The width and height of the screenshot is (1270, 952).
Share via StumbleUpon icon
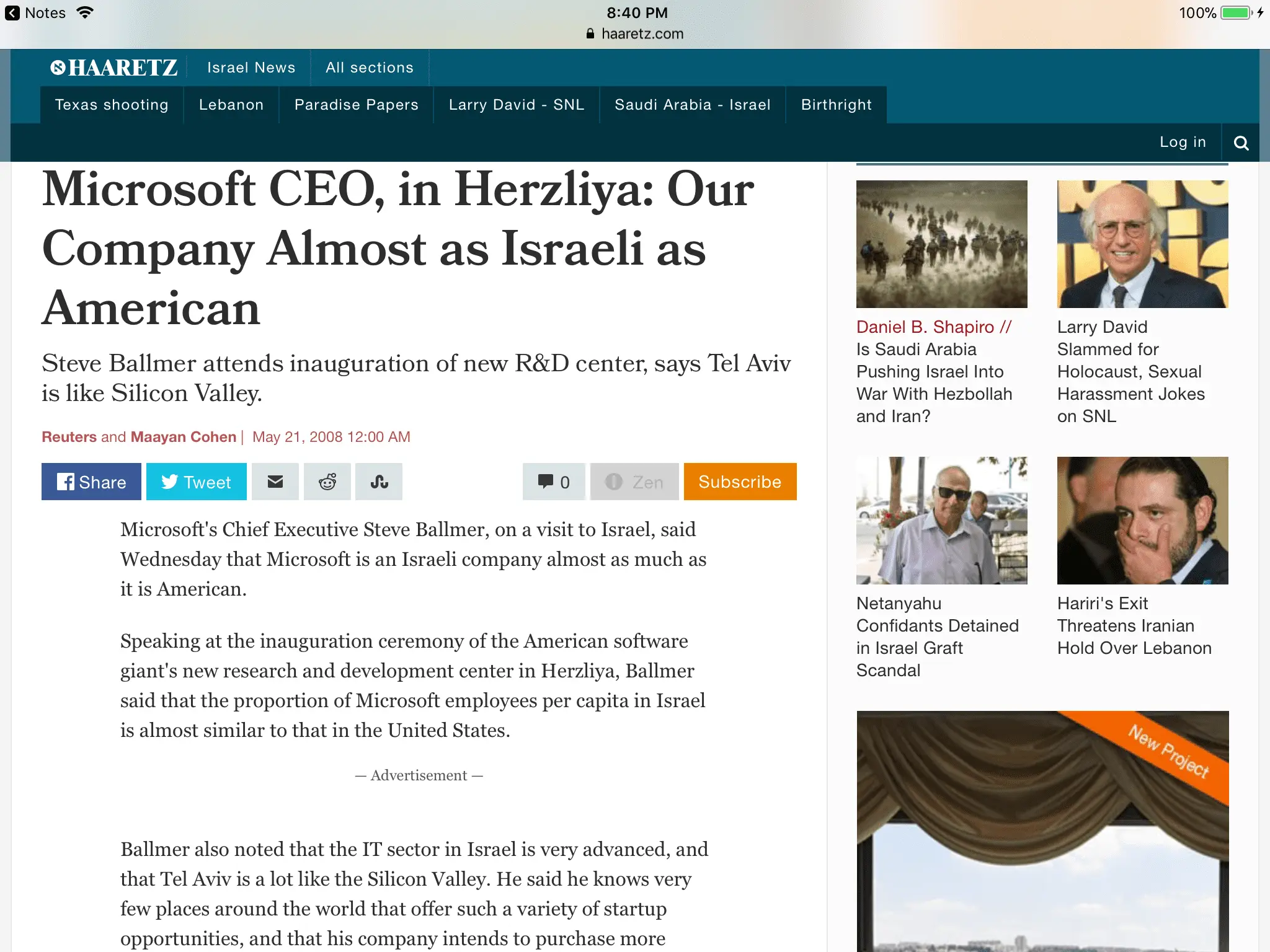(x=379, y=482)
